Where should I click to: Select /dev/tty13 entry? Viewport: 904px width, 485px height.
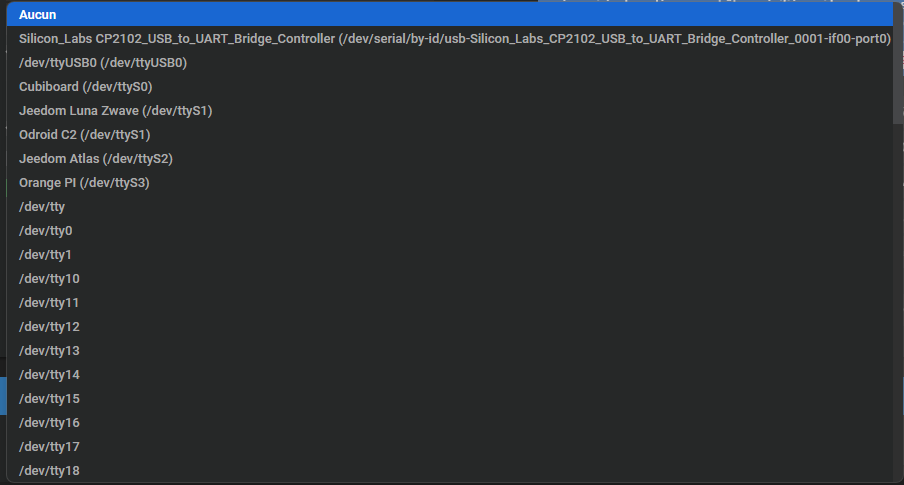(49, 351)
